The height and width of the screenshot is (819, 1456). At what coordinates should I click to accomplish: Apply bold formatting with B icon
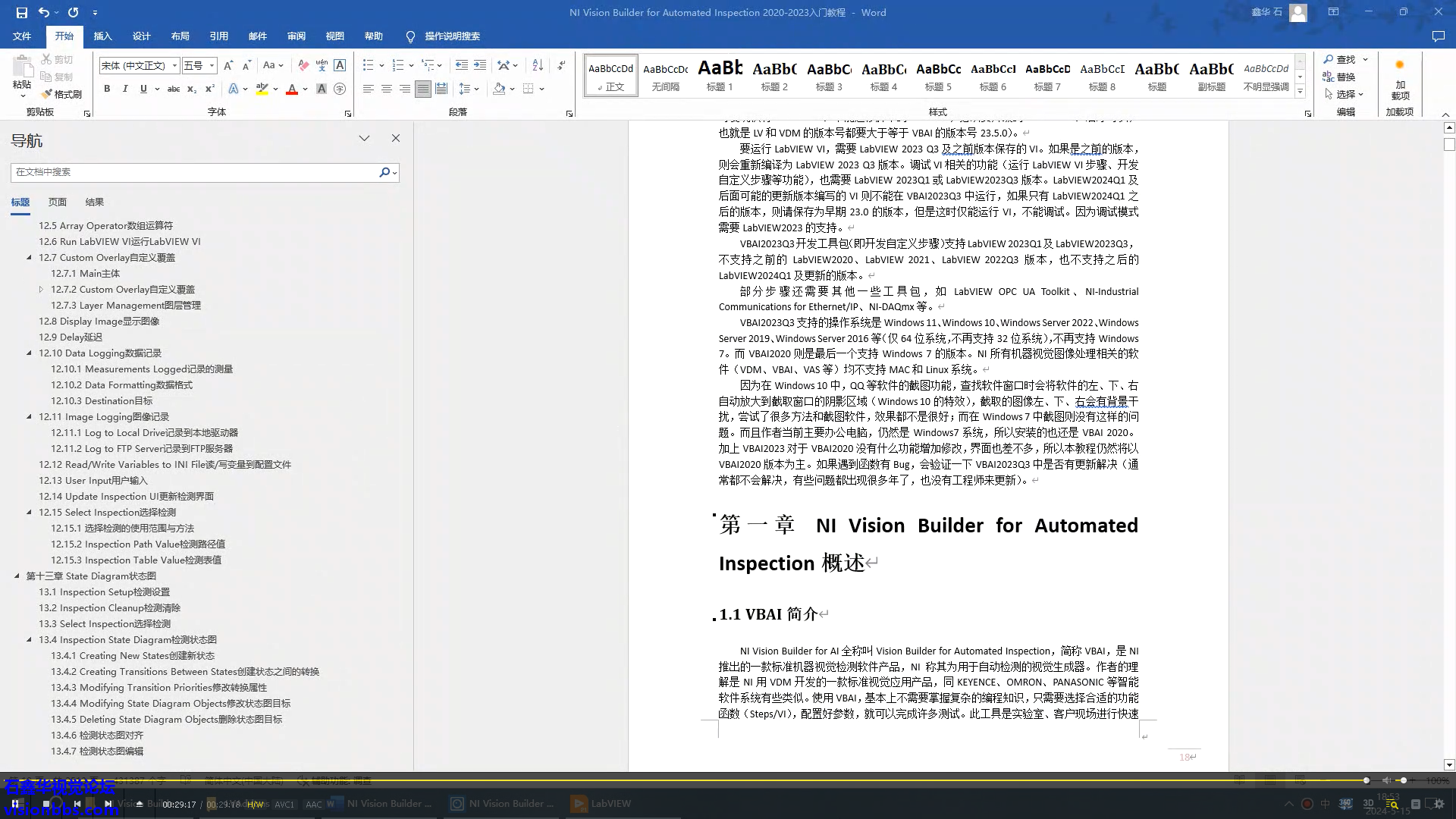point(107,89)
